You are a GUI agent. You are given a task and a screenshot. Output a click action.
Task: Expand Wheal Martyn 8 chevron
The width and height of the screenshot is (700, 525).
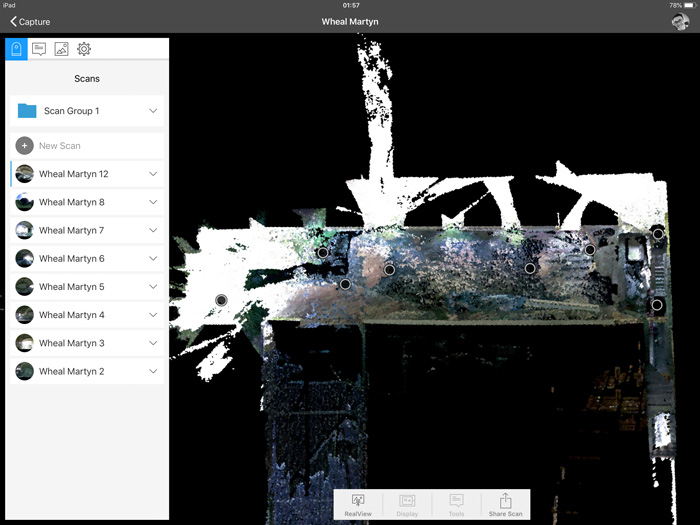[153, 202]
